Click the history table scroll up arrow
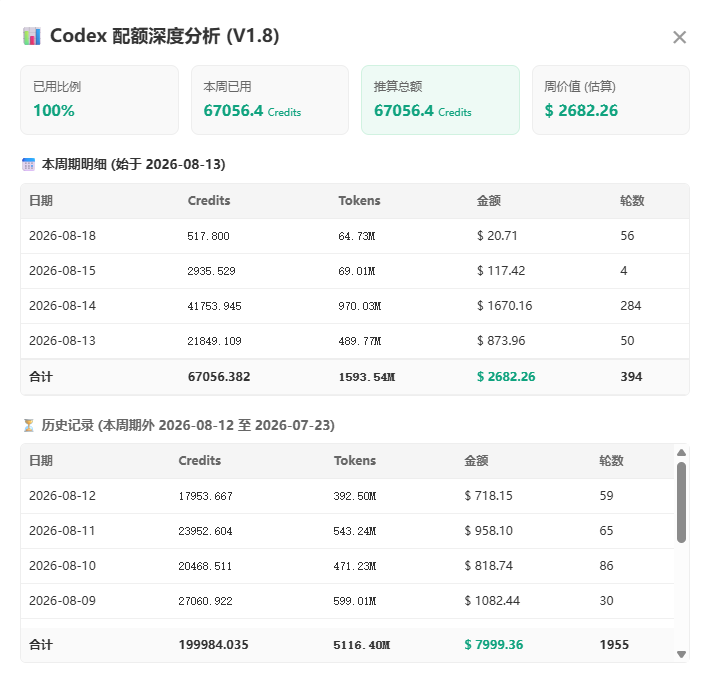Image resolution: width=705 pixels, height=685 pixels. click(681, 453)
